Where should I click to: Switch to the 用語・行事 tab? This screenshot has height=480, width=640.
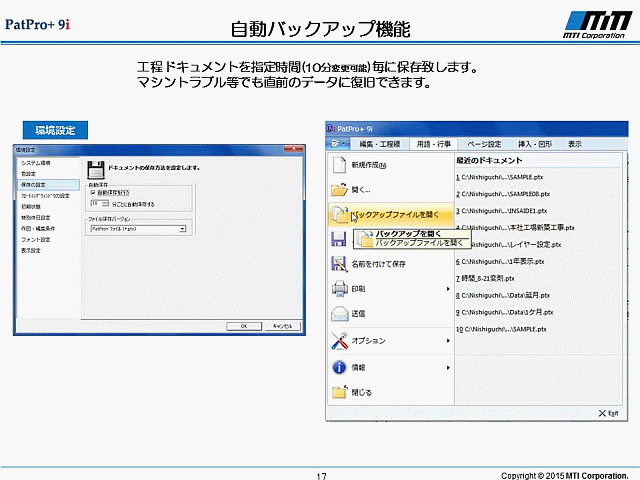click(433, 144)
